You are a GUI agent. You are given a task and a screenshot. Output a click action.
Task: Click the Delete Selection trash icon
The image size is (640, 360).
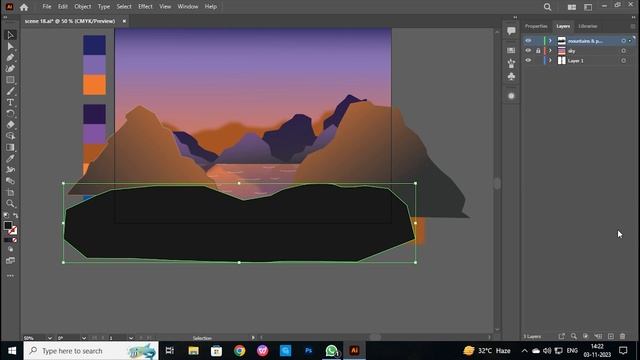pos(622,336)
